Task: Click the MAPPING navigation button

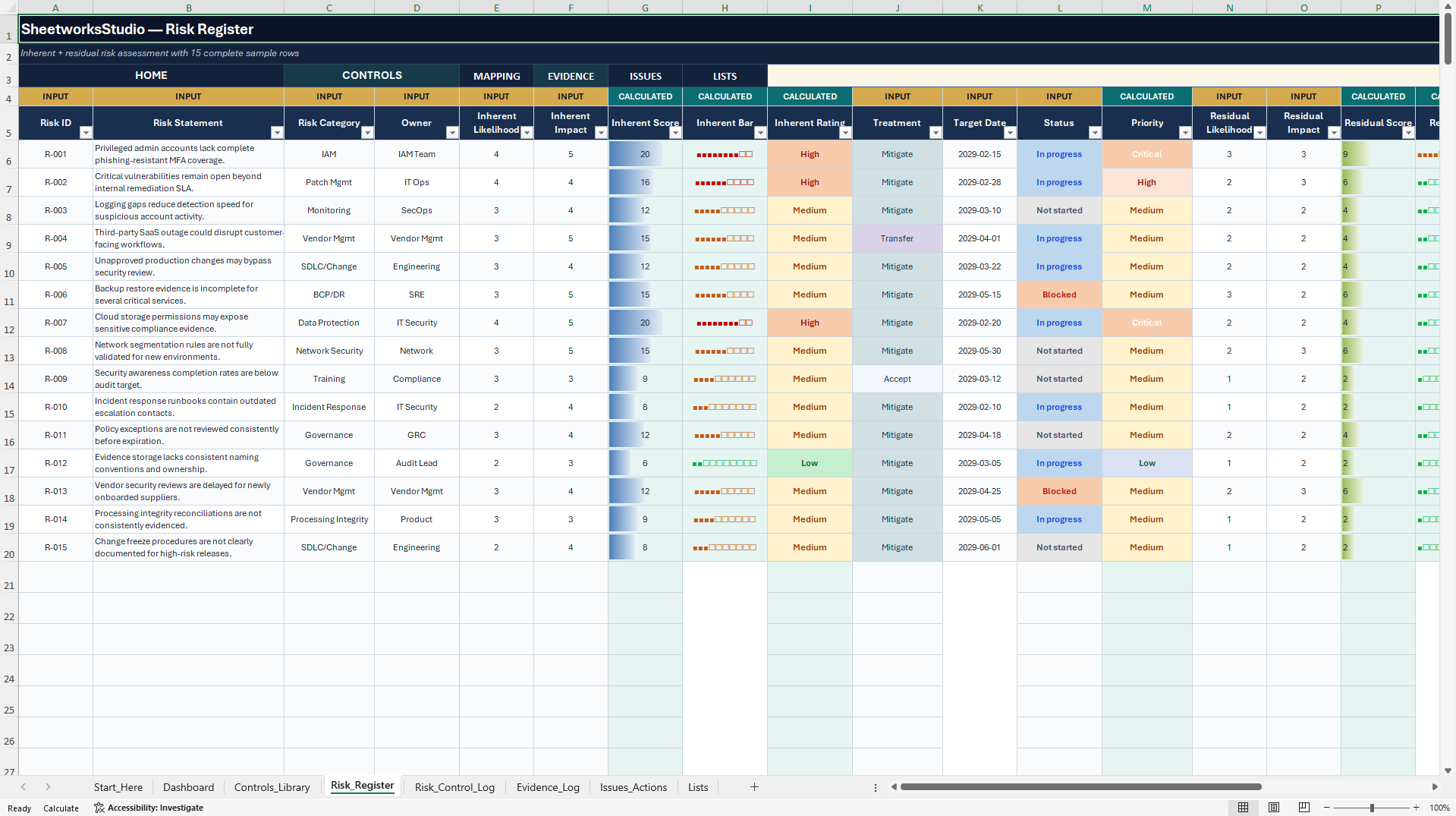Action: coord(497,76)
